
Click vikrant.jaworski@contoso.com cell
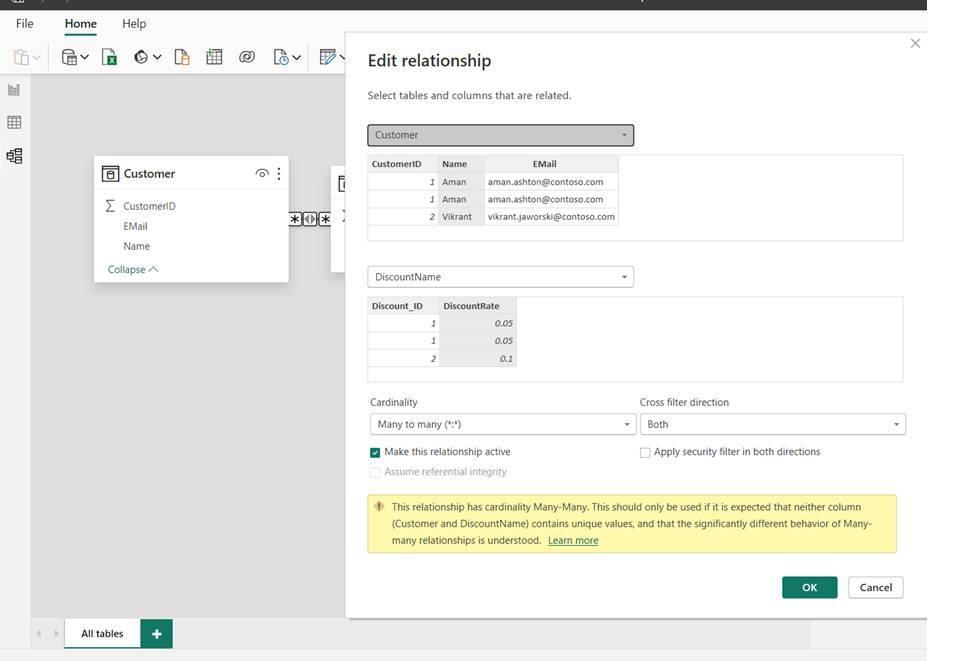[x=551, y=217]
